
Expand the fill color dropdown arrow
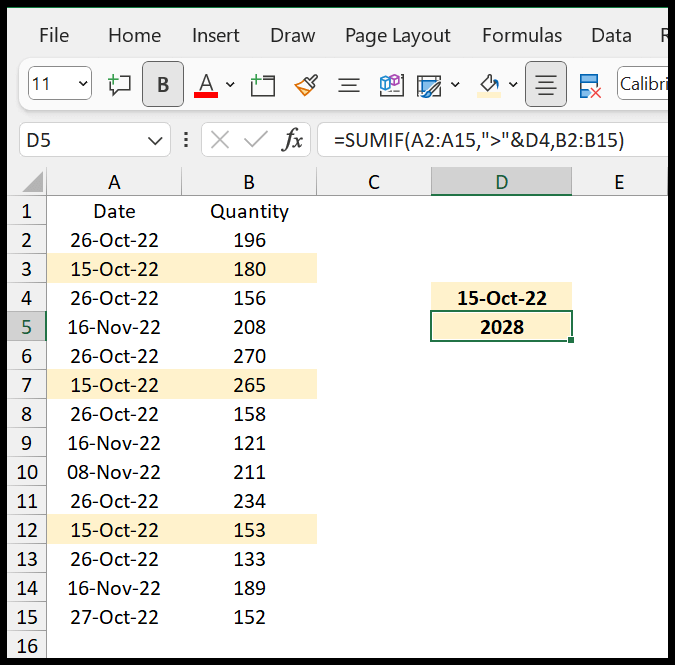coord(513,84)
